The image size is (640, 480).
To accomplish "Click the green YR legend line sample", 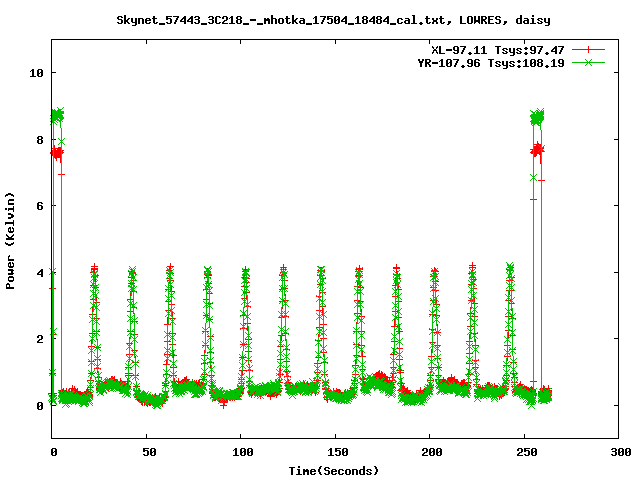I will [588, 62].
